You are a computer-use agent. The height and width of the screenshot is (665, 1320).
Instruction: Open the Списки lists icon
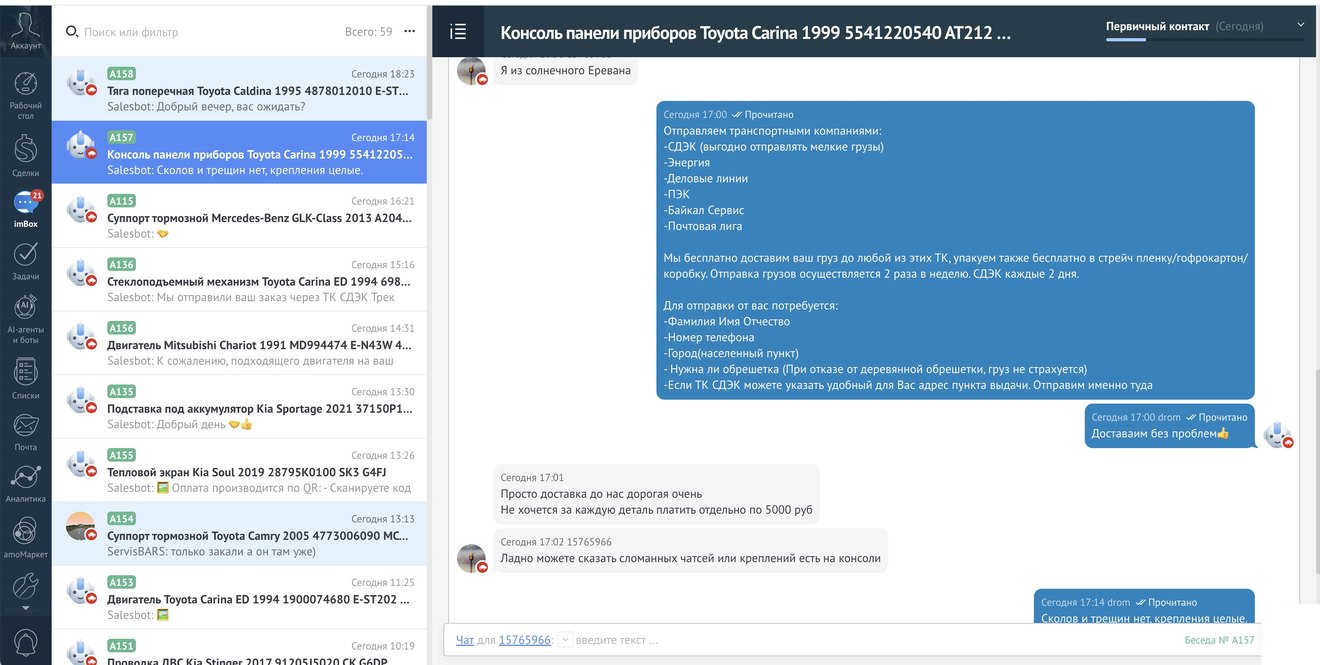[26, 379]
